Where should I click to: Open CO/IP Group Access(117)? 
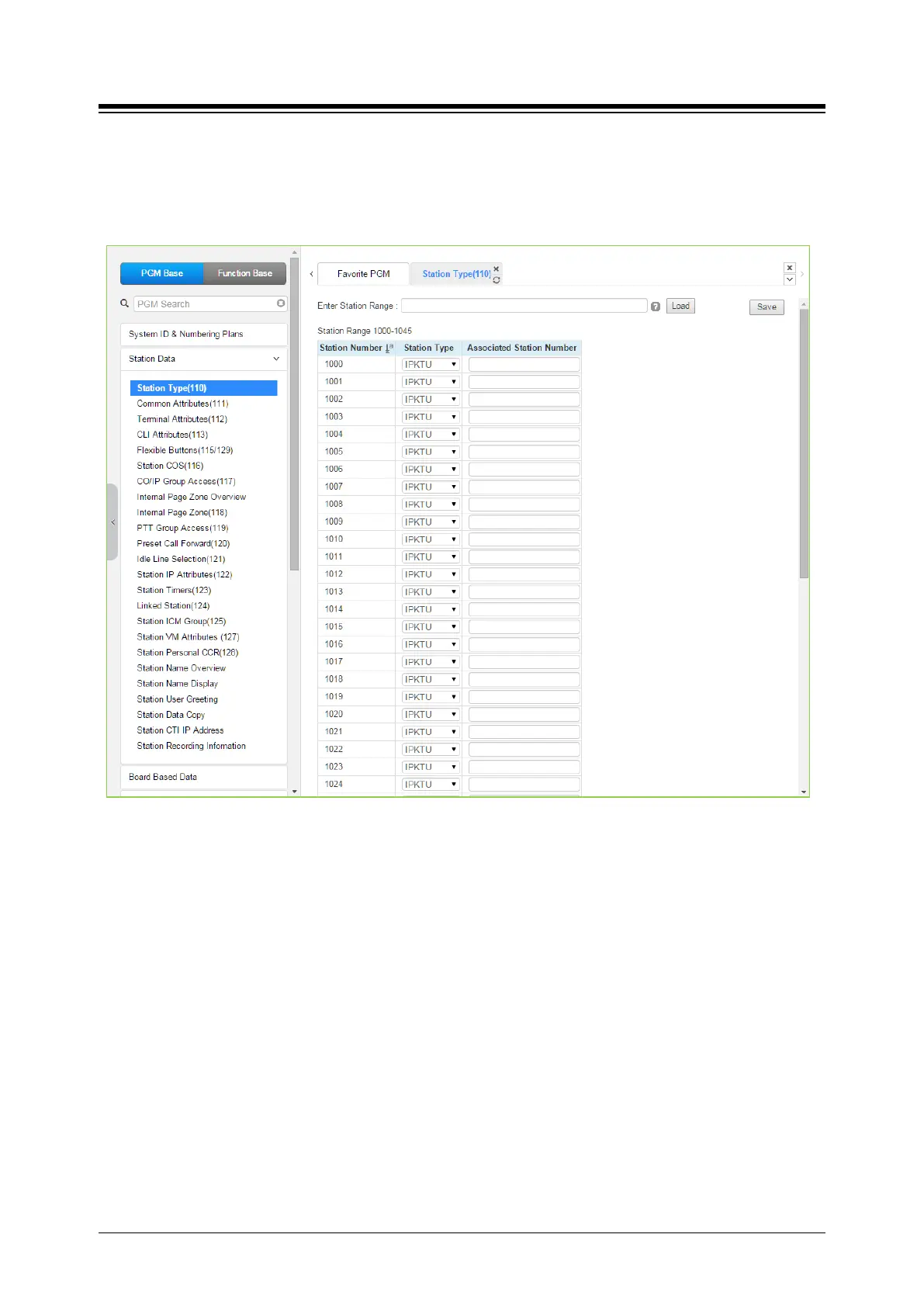coord(186,481)
